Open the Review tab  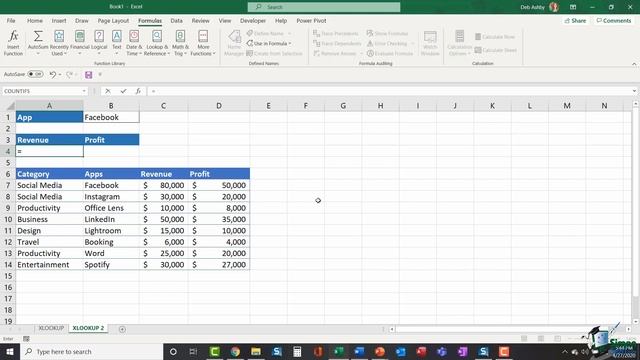(x=200, y=20)
